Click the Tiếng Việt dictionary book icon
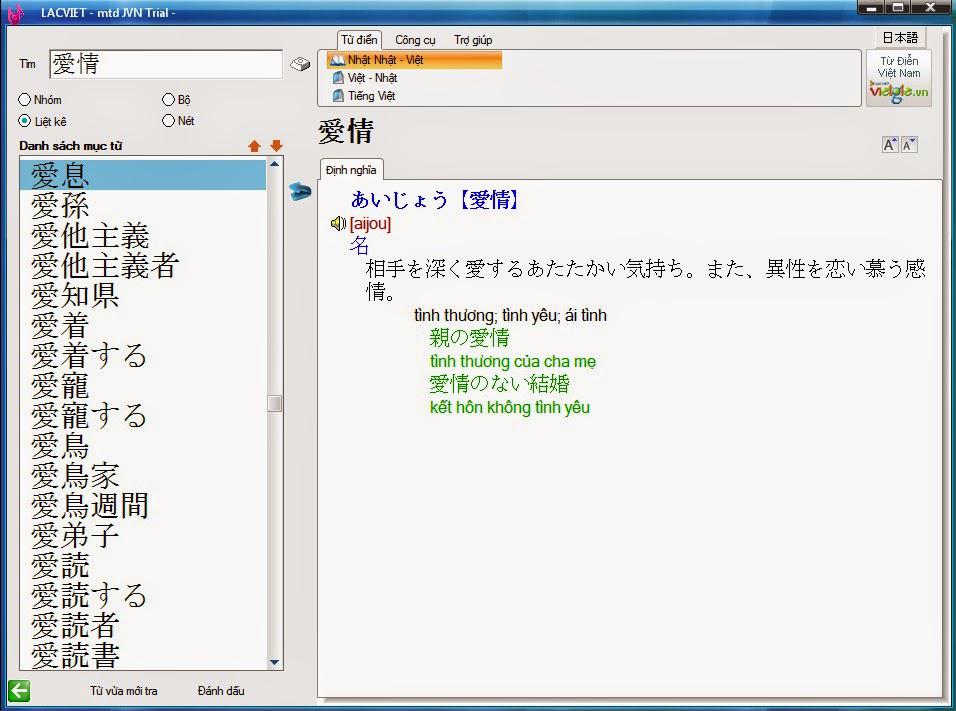956x711 pixels. pyautogui.click(x=338, y=96)
